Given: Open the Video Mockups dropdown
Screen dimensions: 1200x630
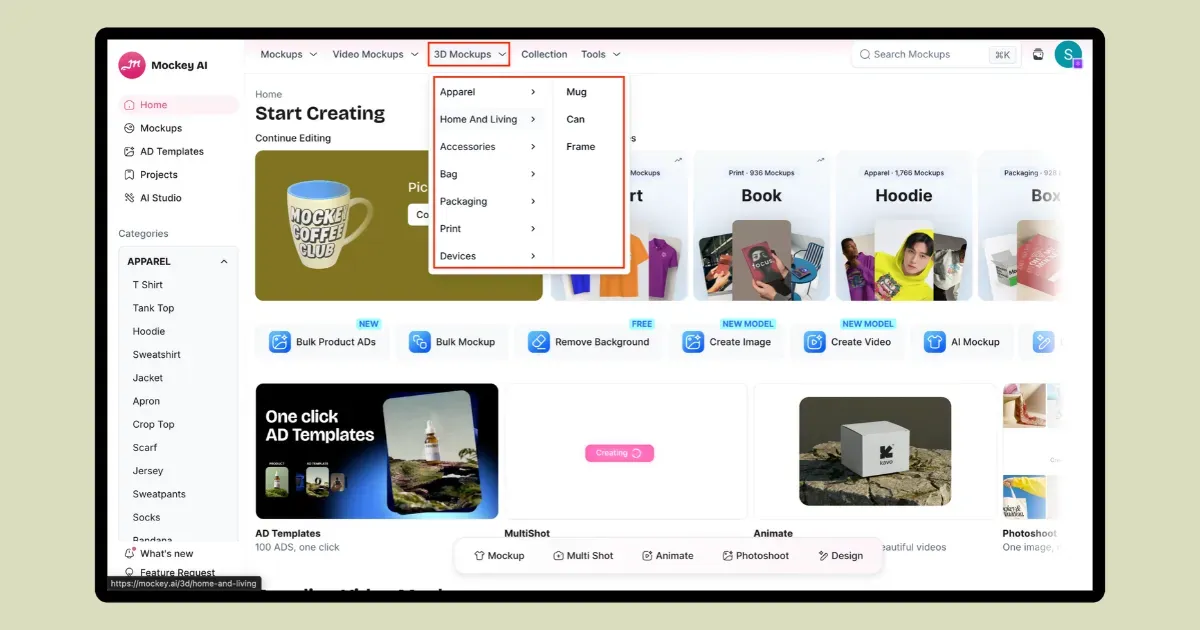Looking at the screenshot, I should [x=375, y=55].
